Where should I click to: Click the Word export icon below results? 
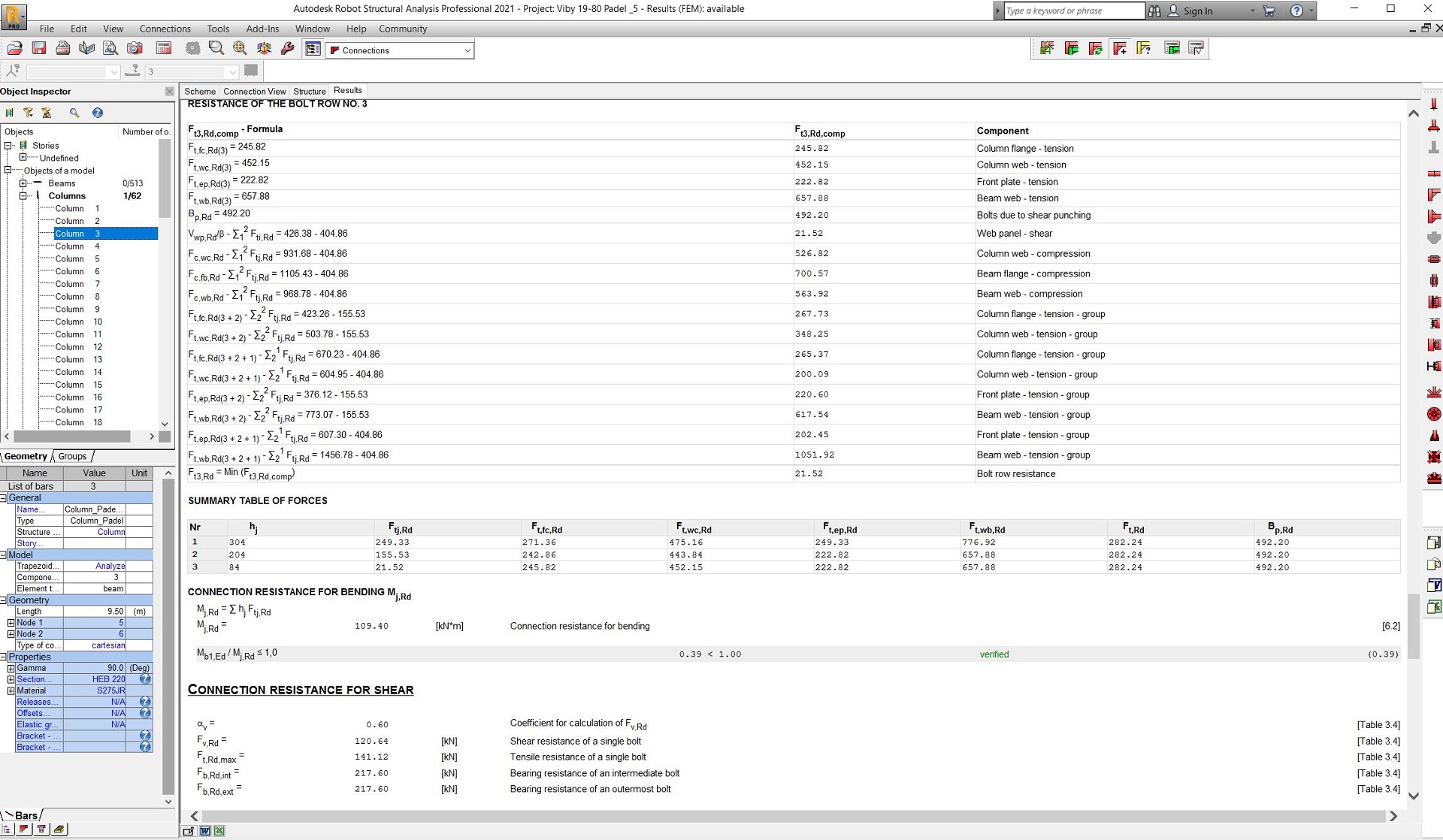204,831
